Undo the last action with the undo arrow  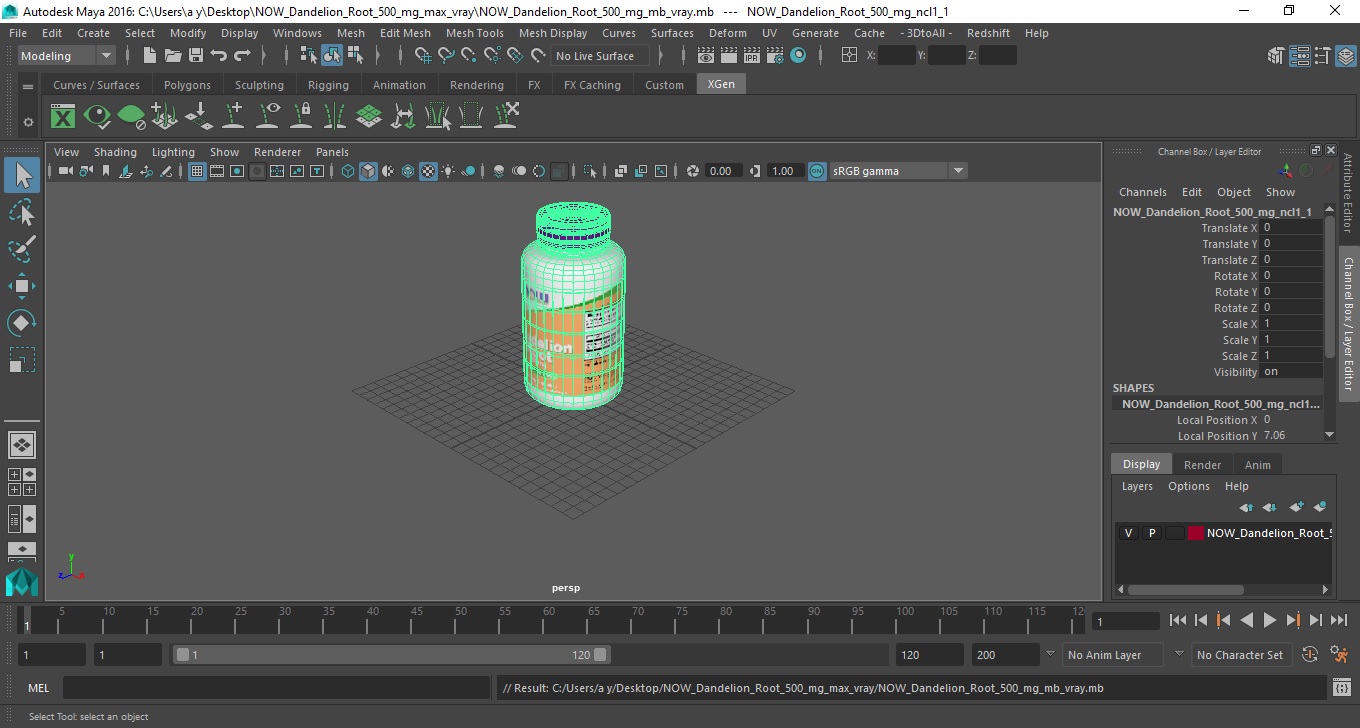pos(219,56)
